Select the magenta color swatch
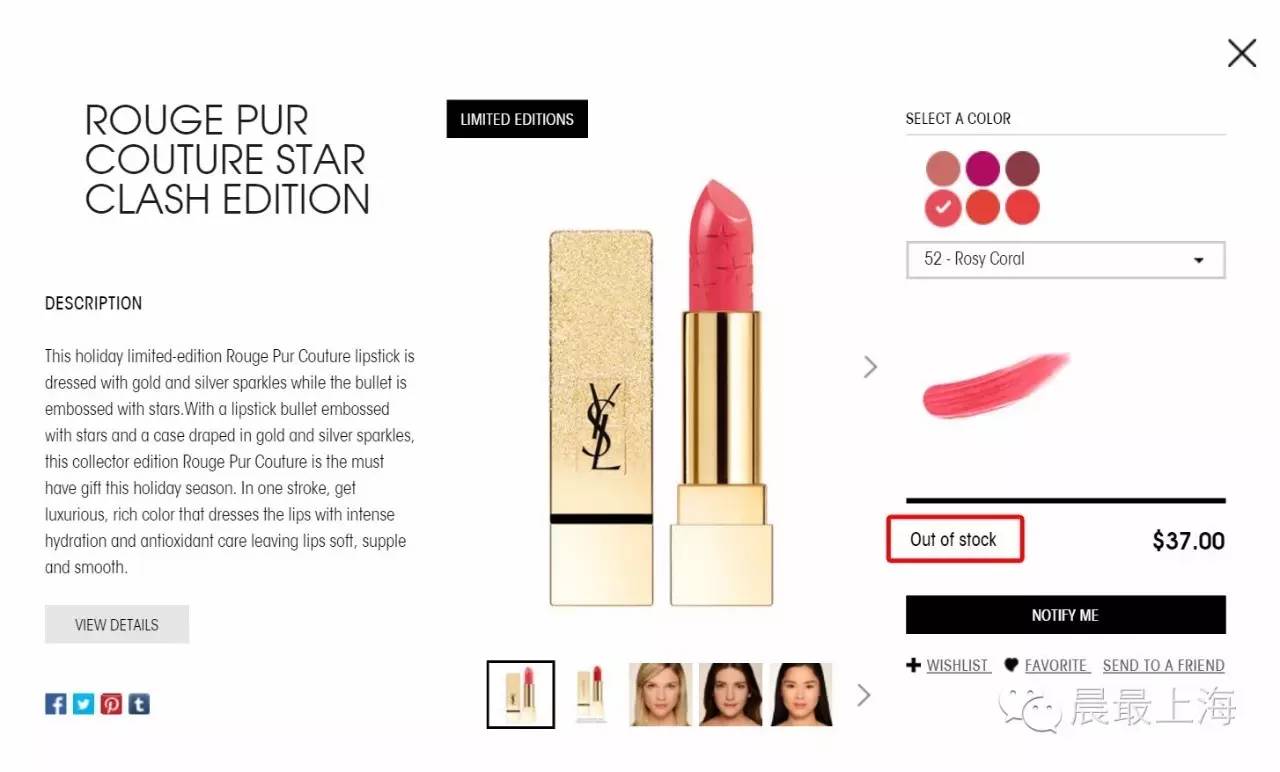The height and width of the screenshot is (772, 1280). (983, 168)
